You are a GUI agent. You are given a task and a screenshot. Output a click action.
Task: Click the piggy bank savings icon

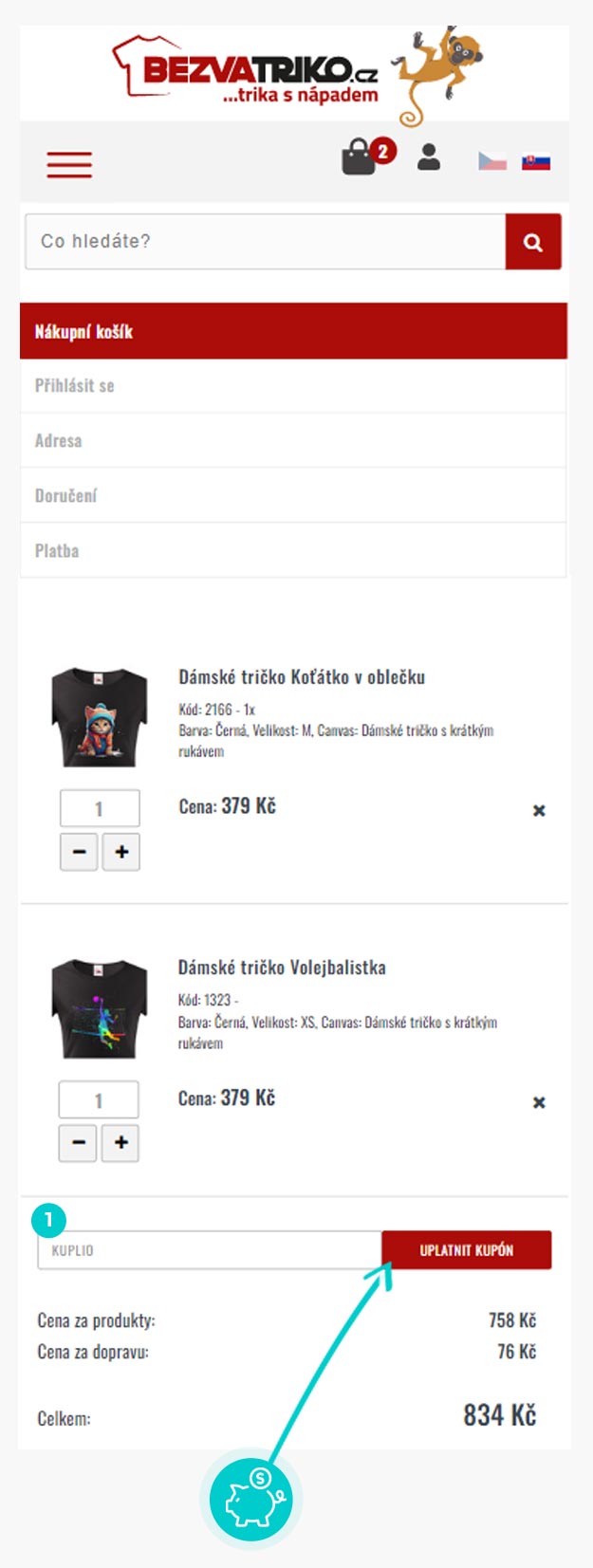(251, 1500)
